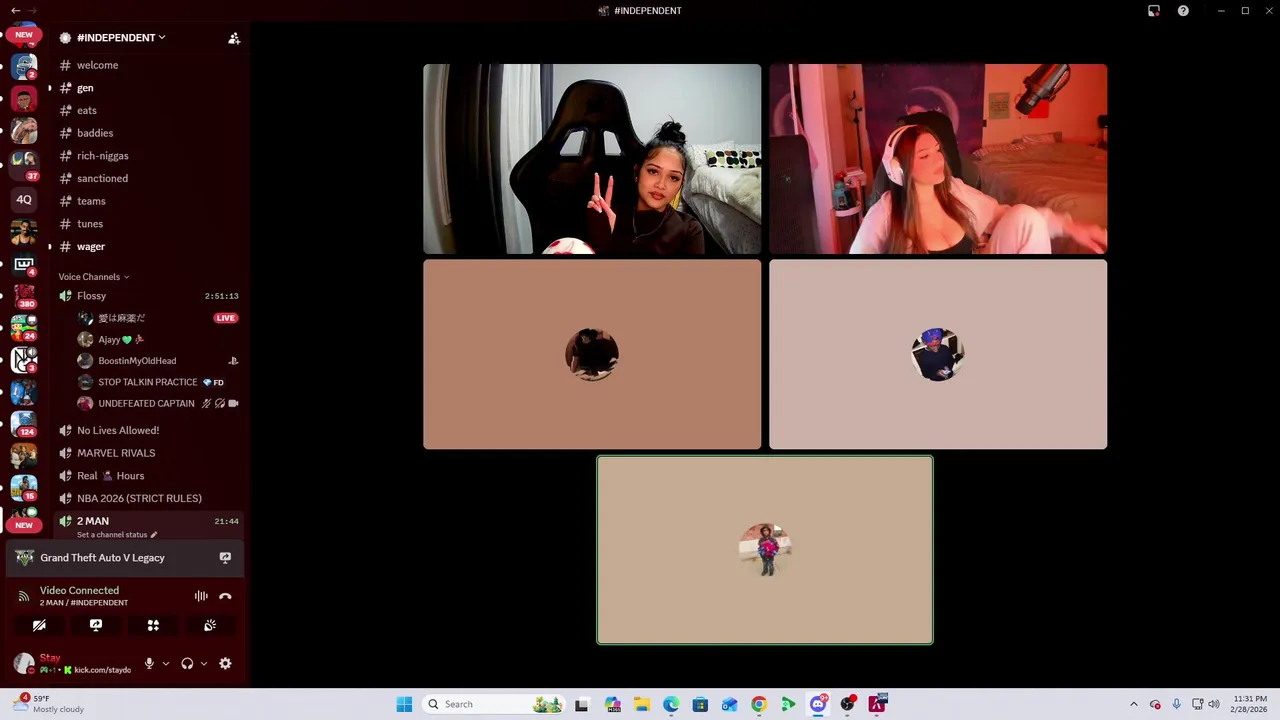The height and width of the screenshot is (720, 1280).
Task: Collapse the Voice Channels category
Action: pos(94,277)
